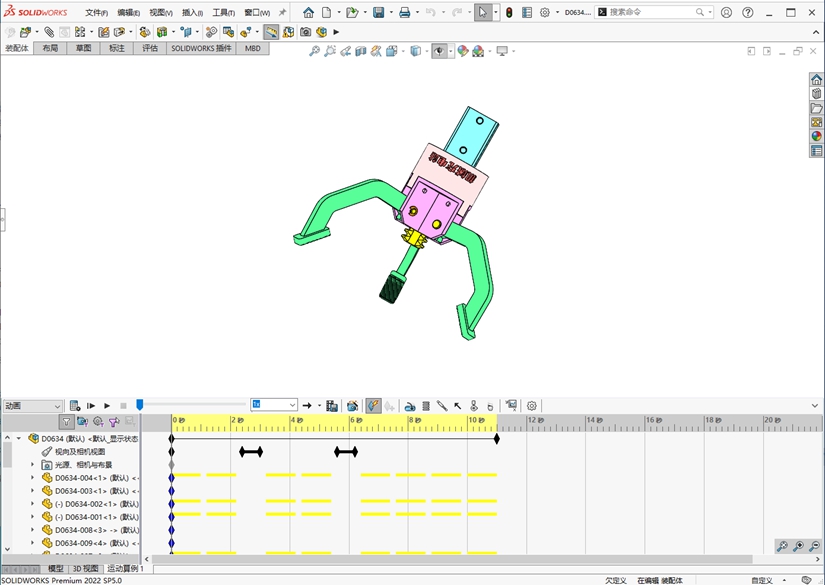This screenshot has width=825, height=585.
Task: Click the traffic light Rebuild icon
Action: click(x=508, y=13)
